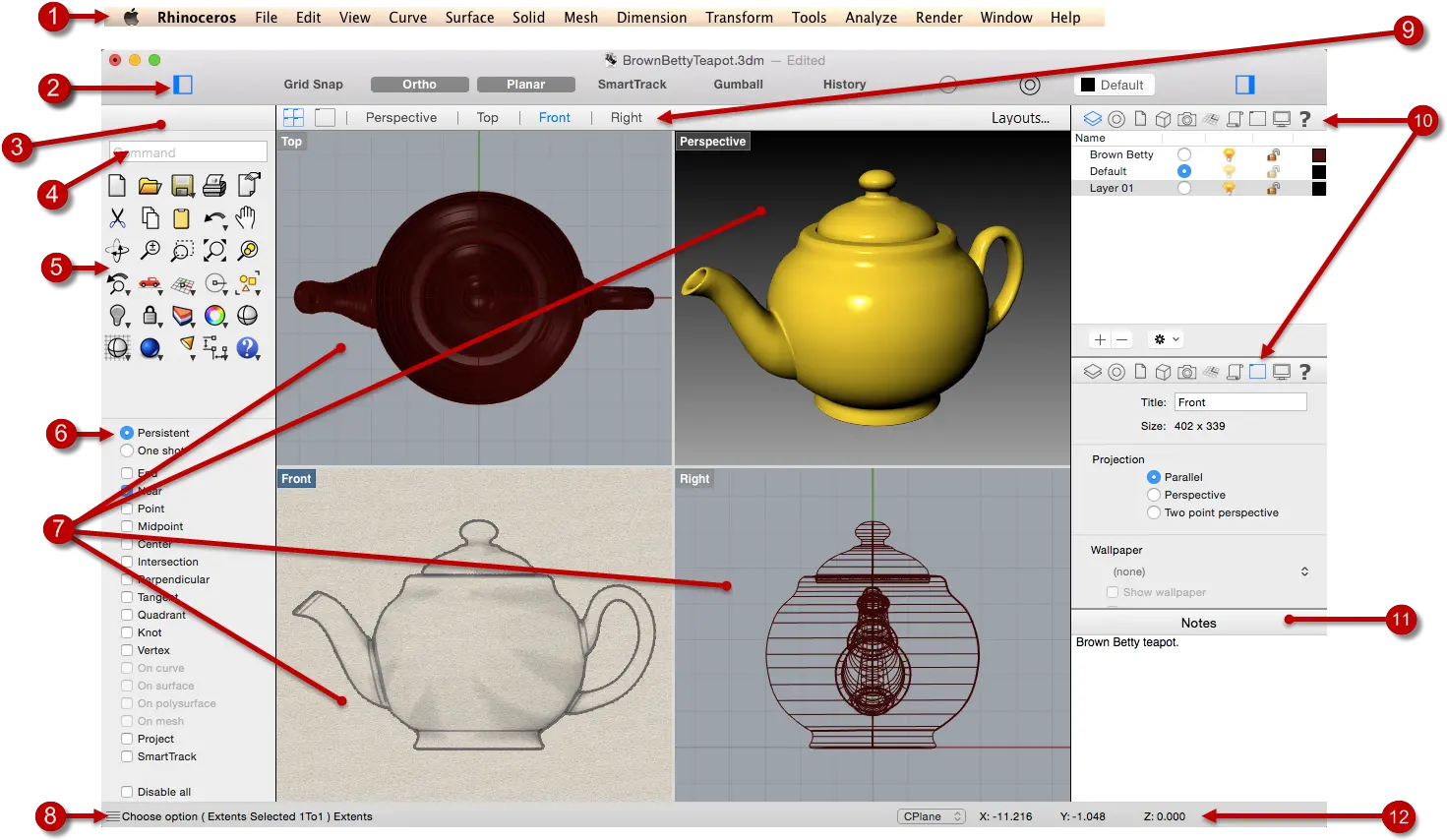Viewport: 1447px width, 840px height.
Task: Select the Zoom window tool
Action: [x=182, y=251]
